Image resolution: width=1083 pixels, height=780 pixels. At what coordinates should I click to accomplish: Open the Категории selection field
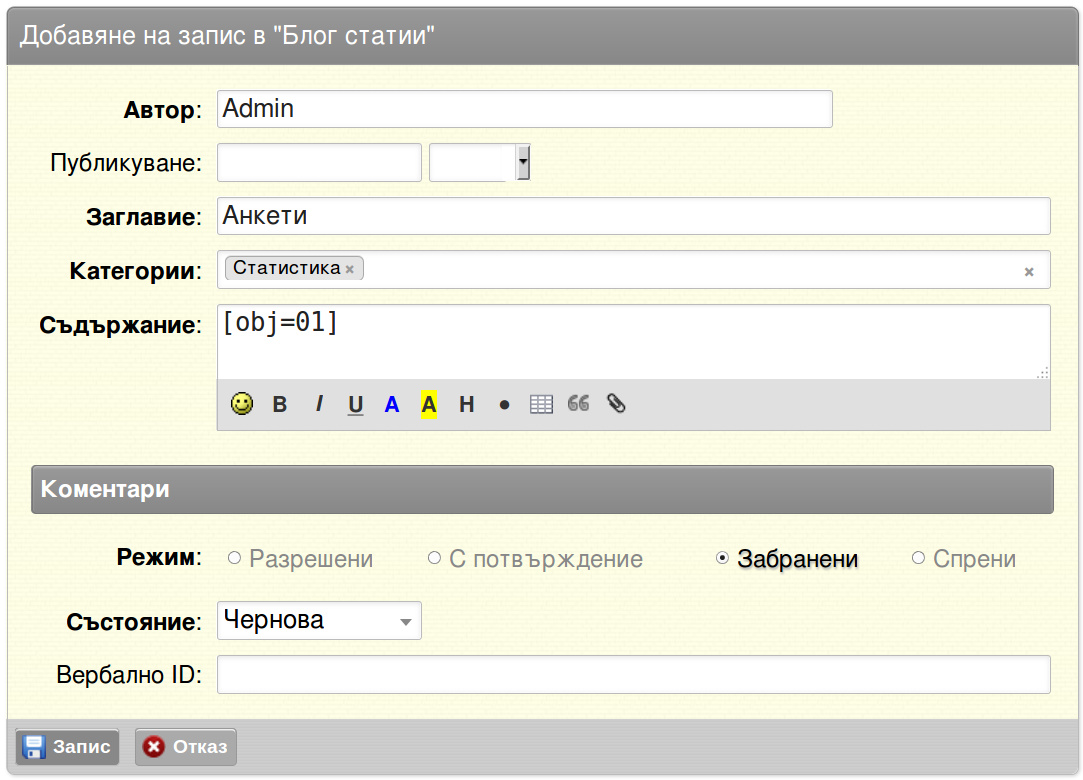[x=633, y=269]
